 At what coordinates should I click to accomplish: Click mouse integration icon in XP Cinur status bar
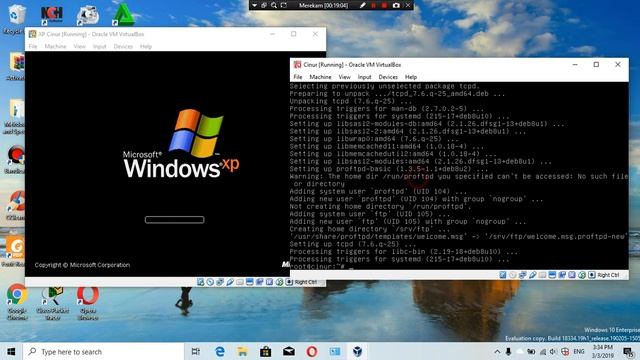tap(279, 282)
